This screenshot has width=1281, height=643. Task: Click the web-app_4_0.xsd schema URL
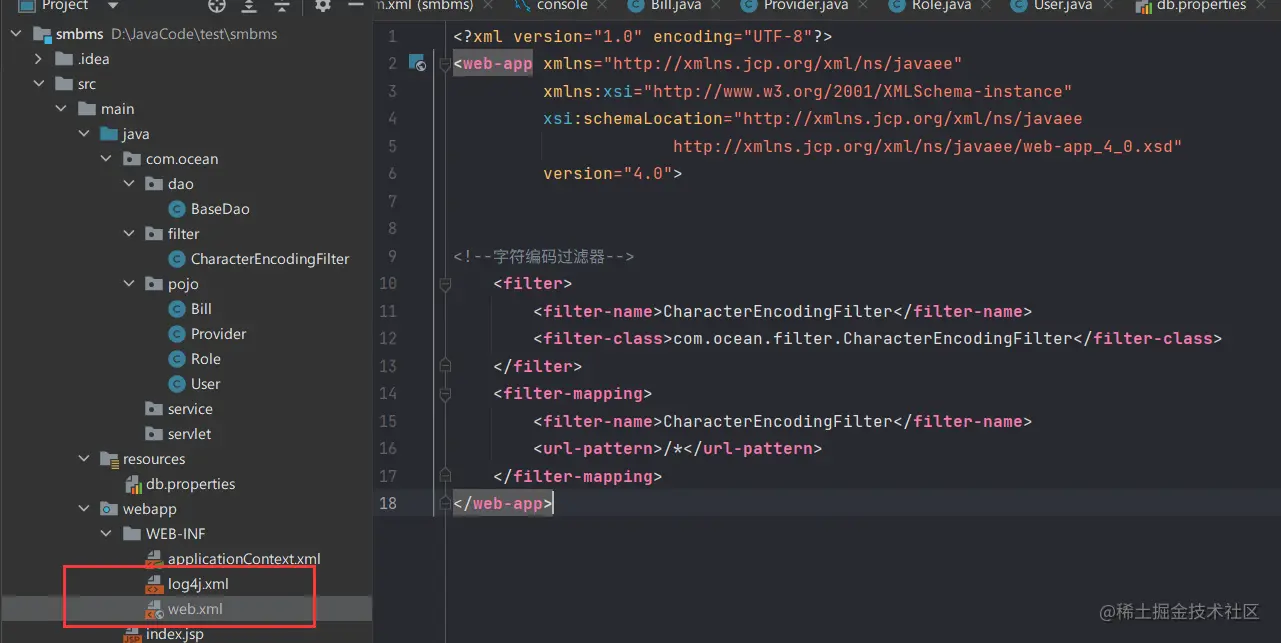point(928,146)
